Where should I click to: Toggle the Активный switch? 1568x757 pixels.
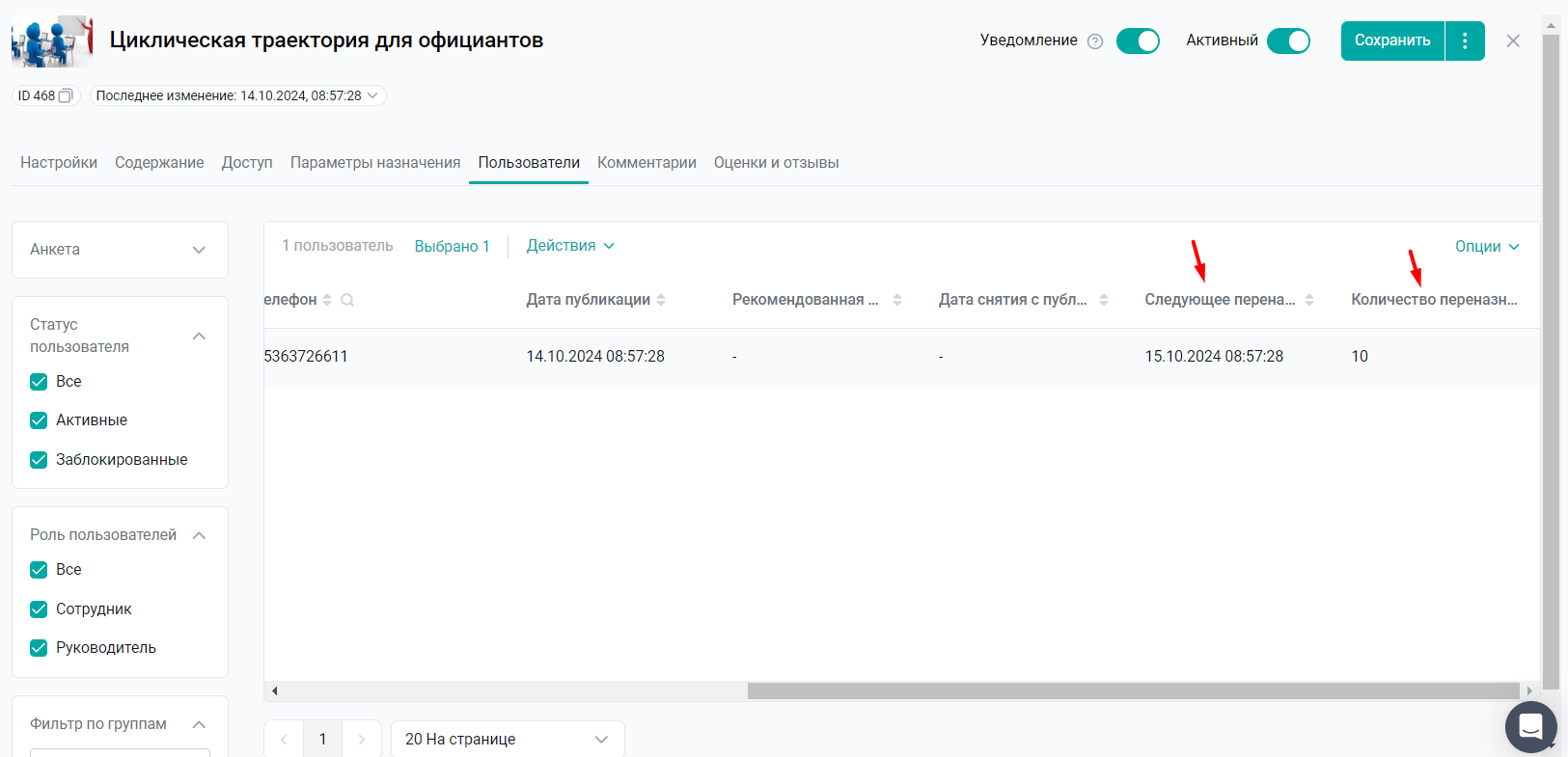[1288, 41]
